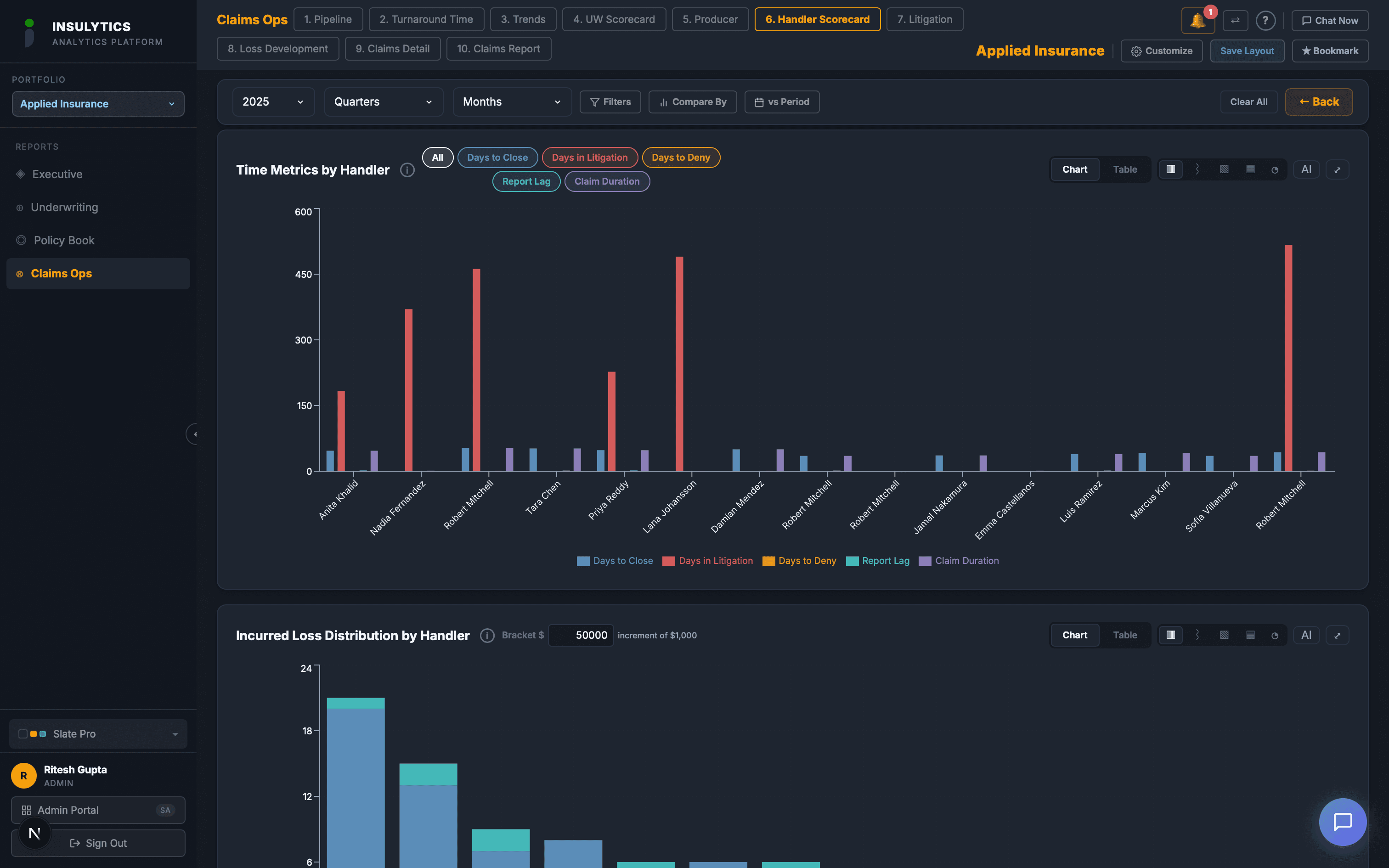The image size is (1389, 868).
Task: Open the Slate Pro theme dropdown
Action: point(98,734)
